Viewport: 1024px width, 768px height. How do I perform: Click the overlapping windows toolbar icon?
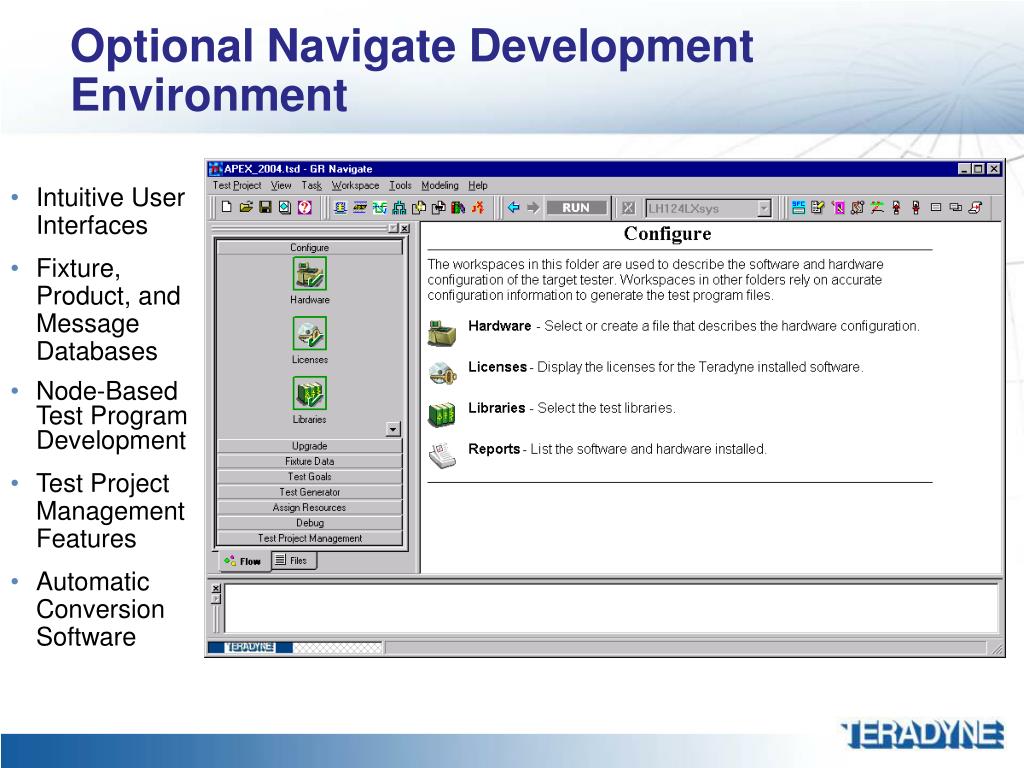click(955, 208)
